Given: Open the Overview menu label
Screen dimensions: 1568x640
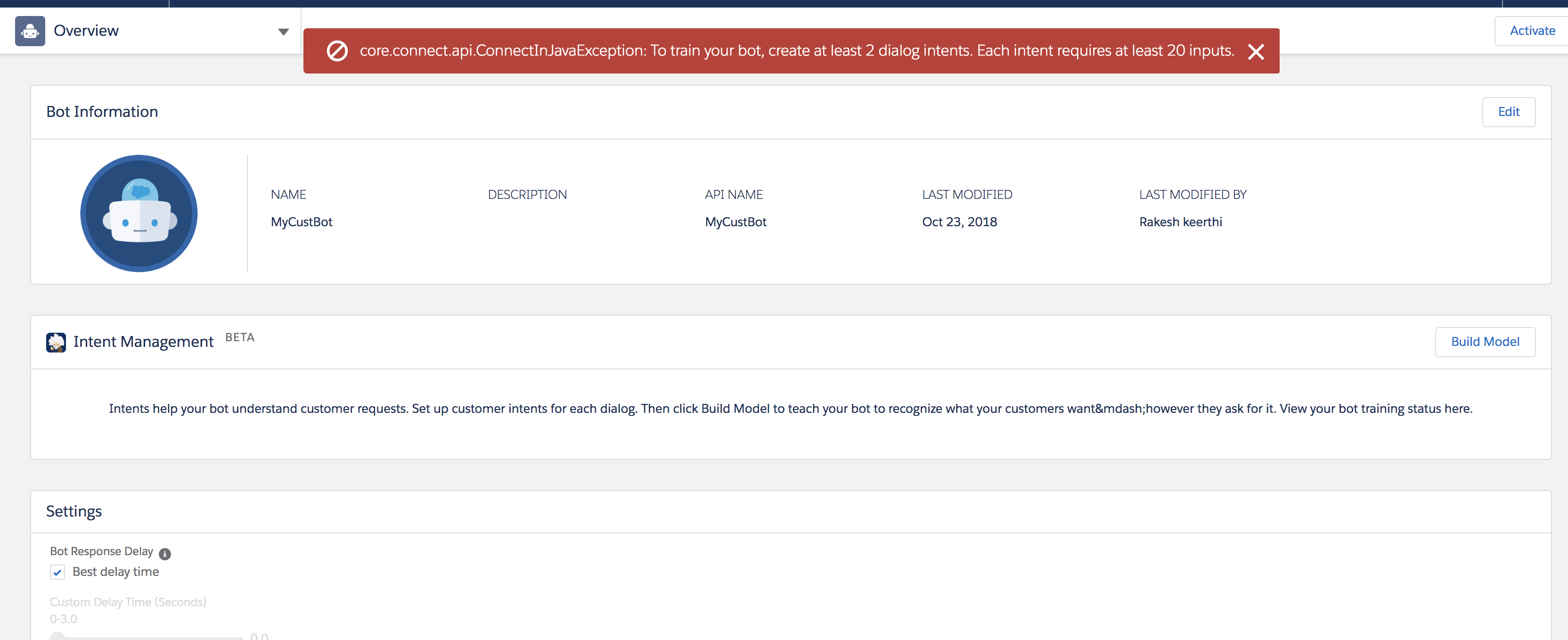Looking at the screenshot, I should 86,31.
